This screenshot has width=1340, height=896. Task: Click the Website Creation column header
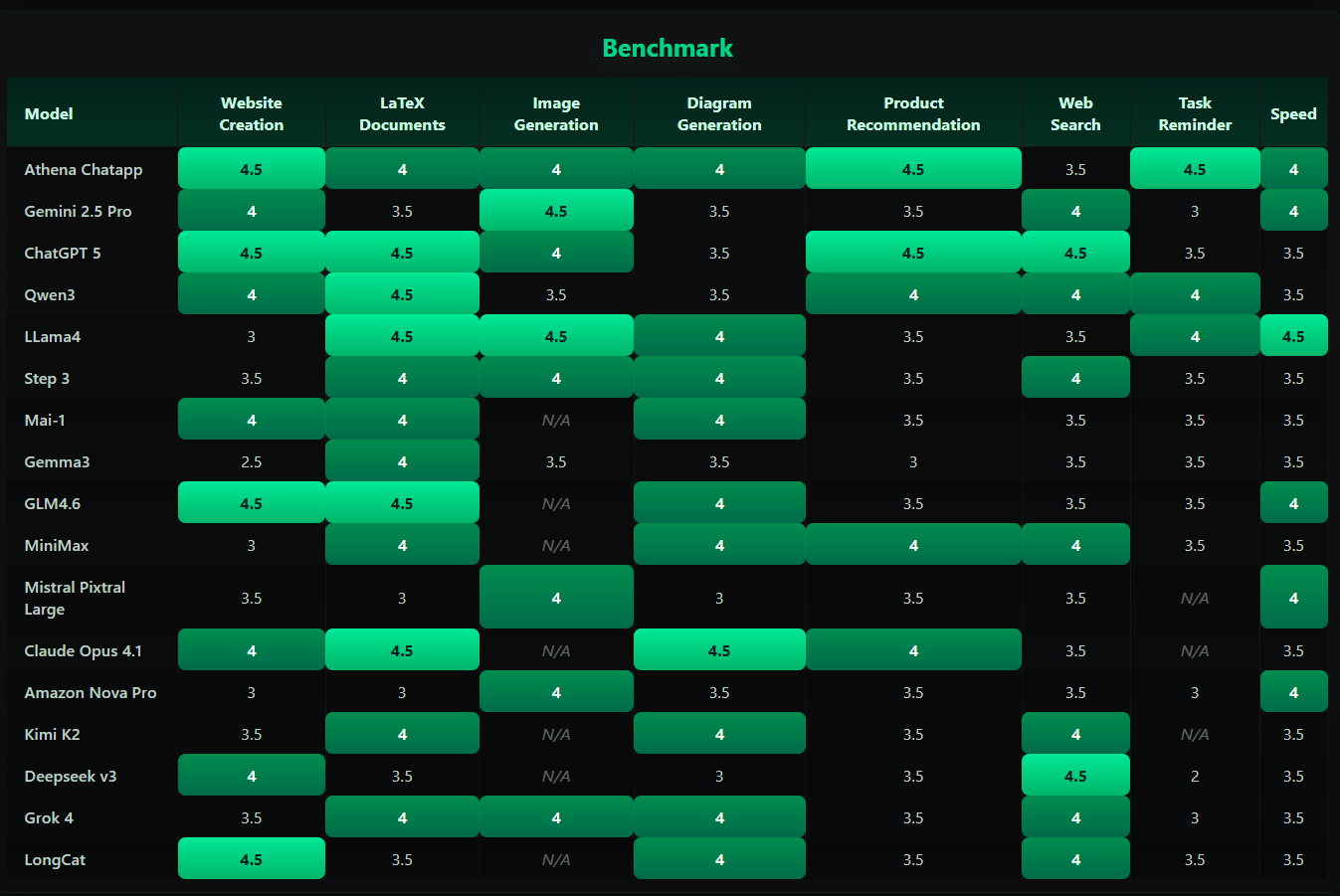click(251, 114)
